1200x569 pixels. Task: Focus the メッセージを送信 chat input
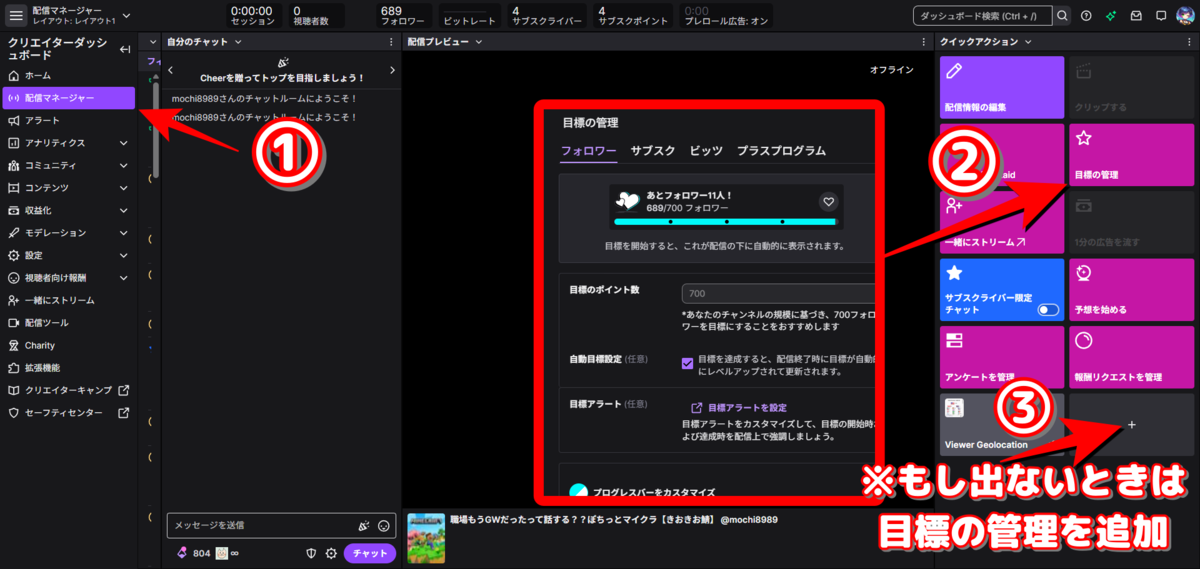pyautogui.click(x=282, y=525)
